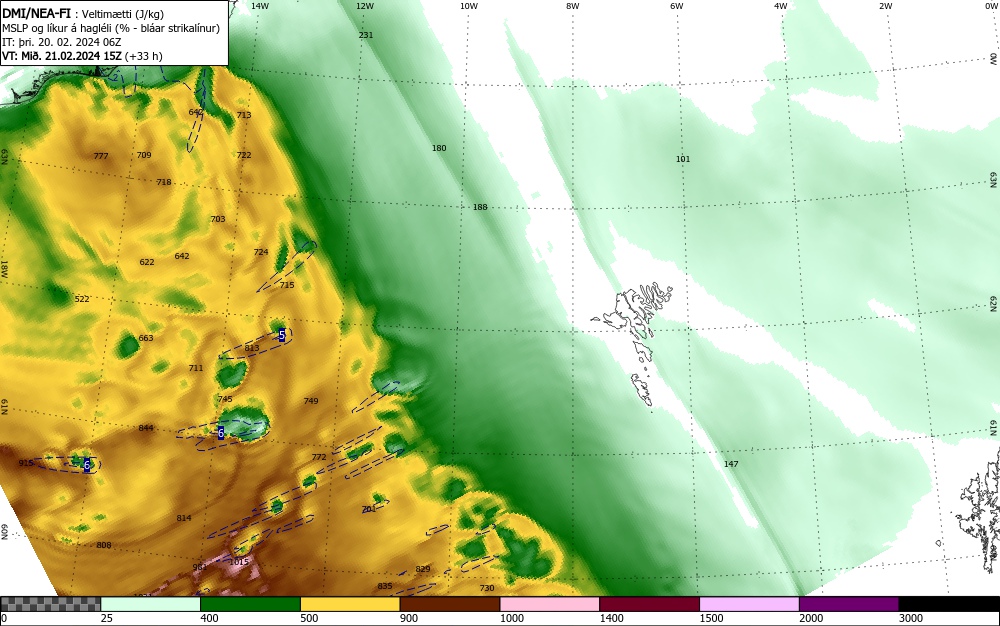Click the 730 value on the map
Viewport: 1000px width, 626px height.
pyautogui.click(x=487, y=588)
